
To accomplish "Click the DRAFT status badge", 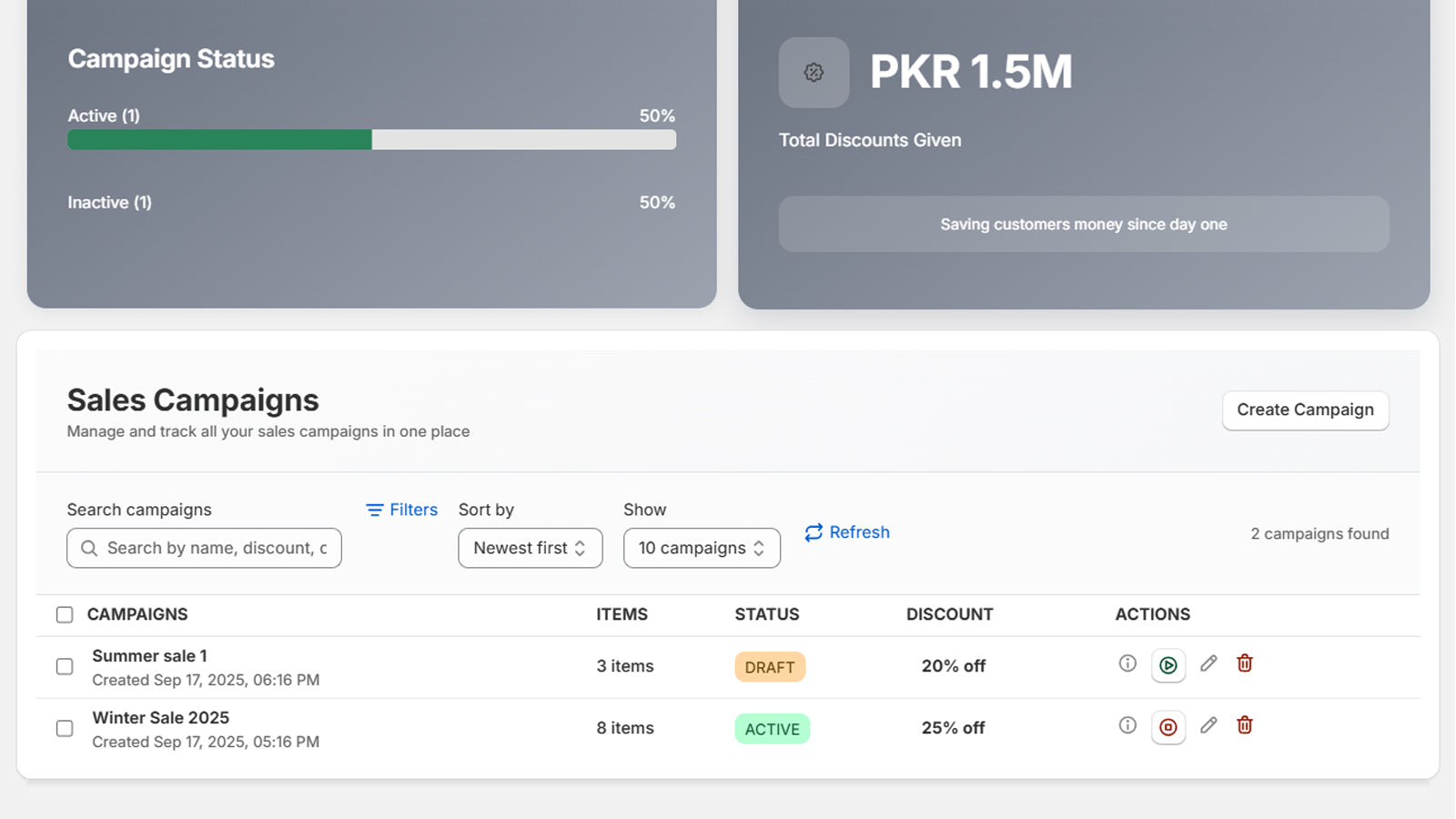I will 770,666.
